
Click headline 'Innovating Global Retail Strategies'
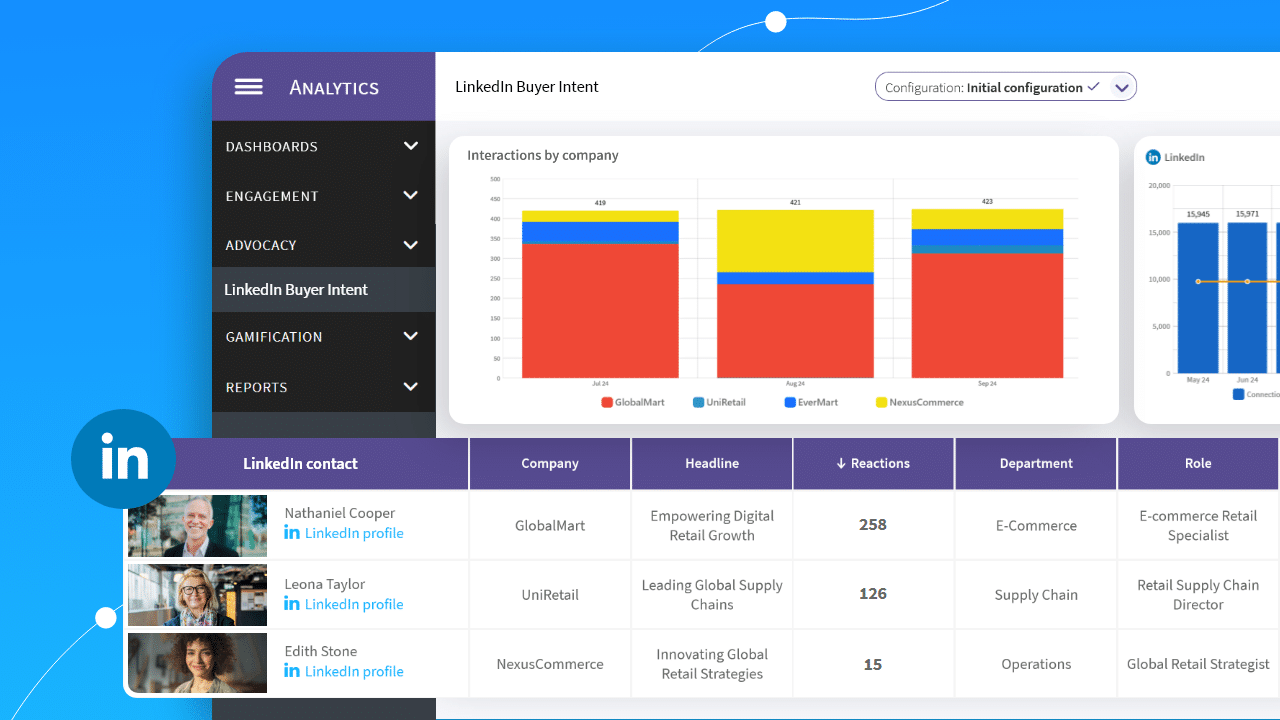[x=712, y=664]
